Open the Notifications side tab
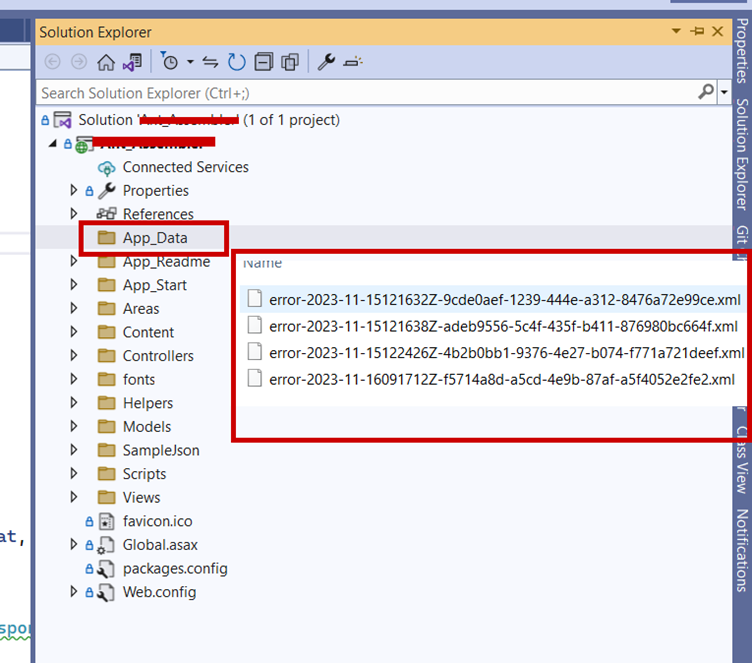 click(x=741, y=550)
